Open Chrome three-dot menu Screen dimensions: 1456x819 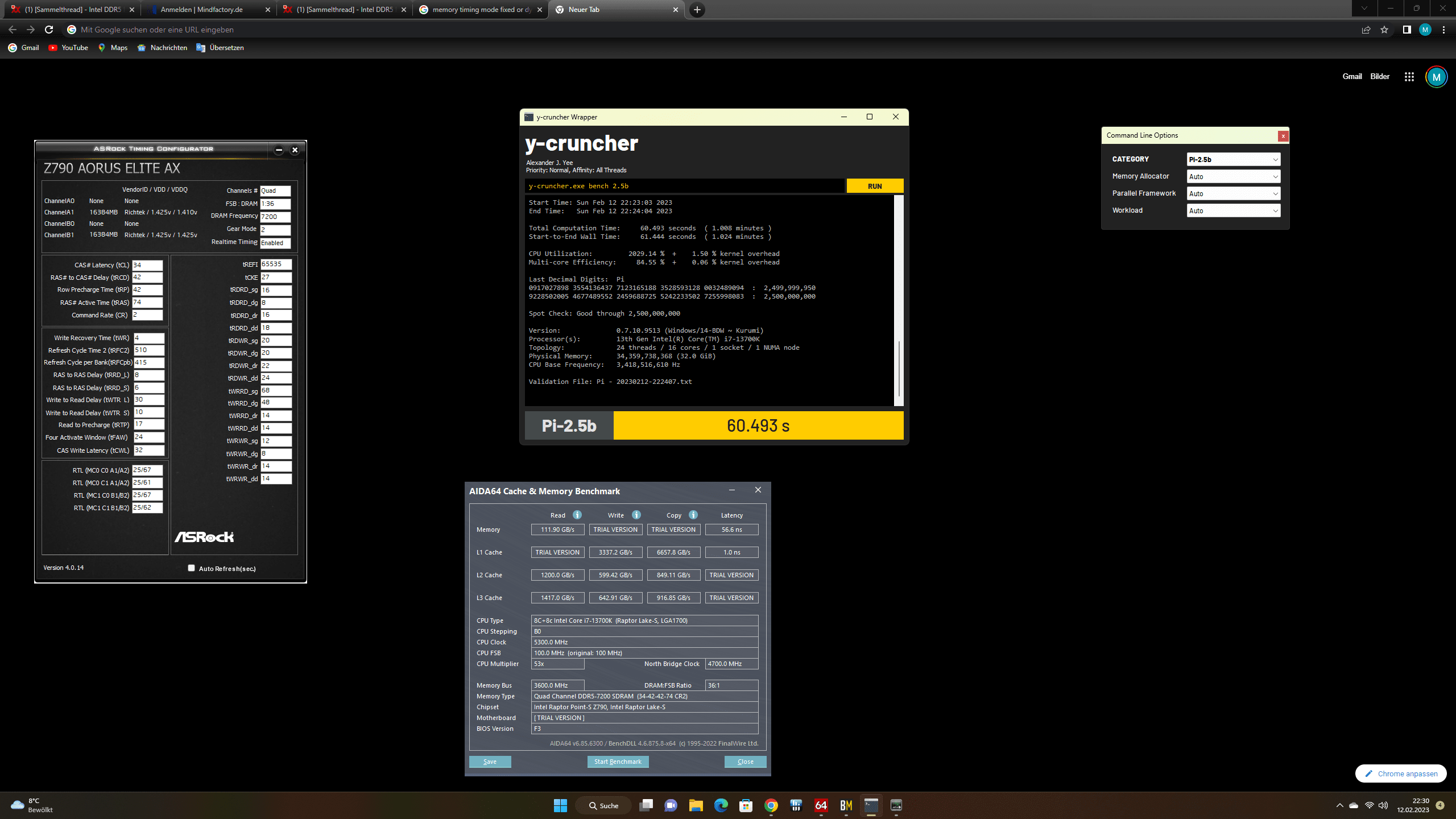(1443, 30)
